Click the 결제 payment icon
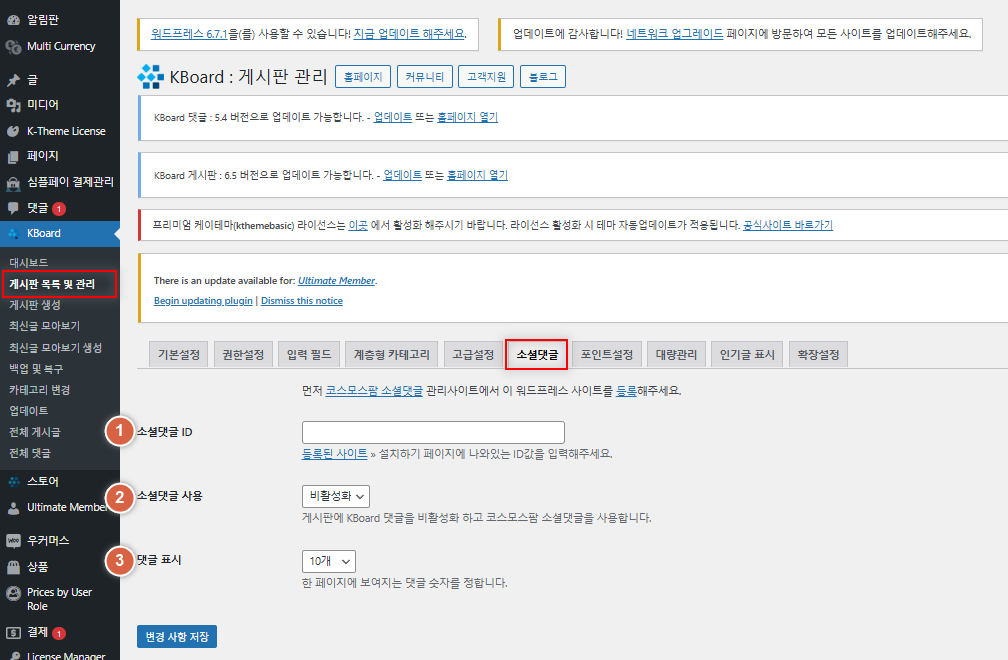This screenshot has width=1008, height=660. [x=14, y=633]
